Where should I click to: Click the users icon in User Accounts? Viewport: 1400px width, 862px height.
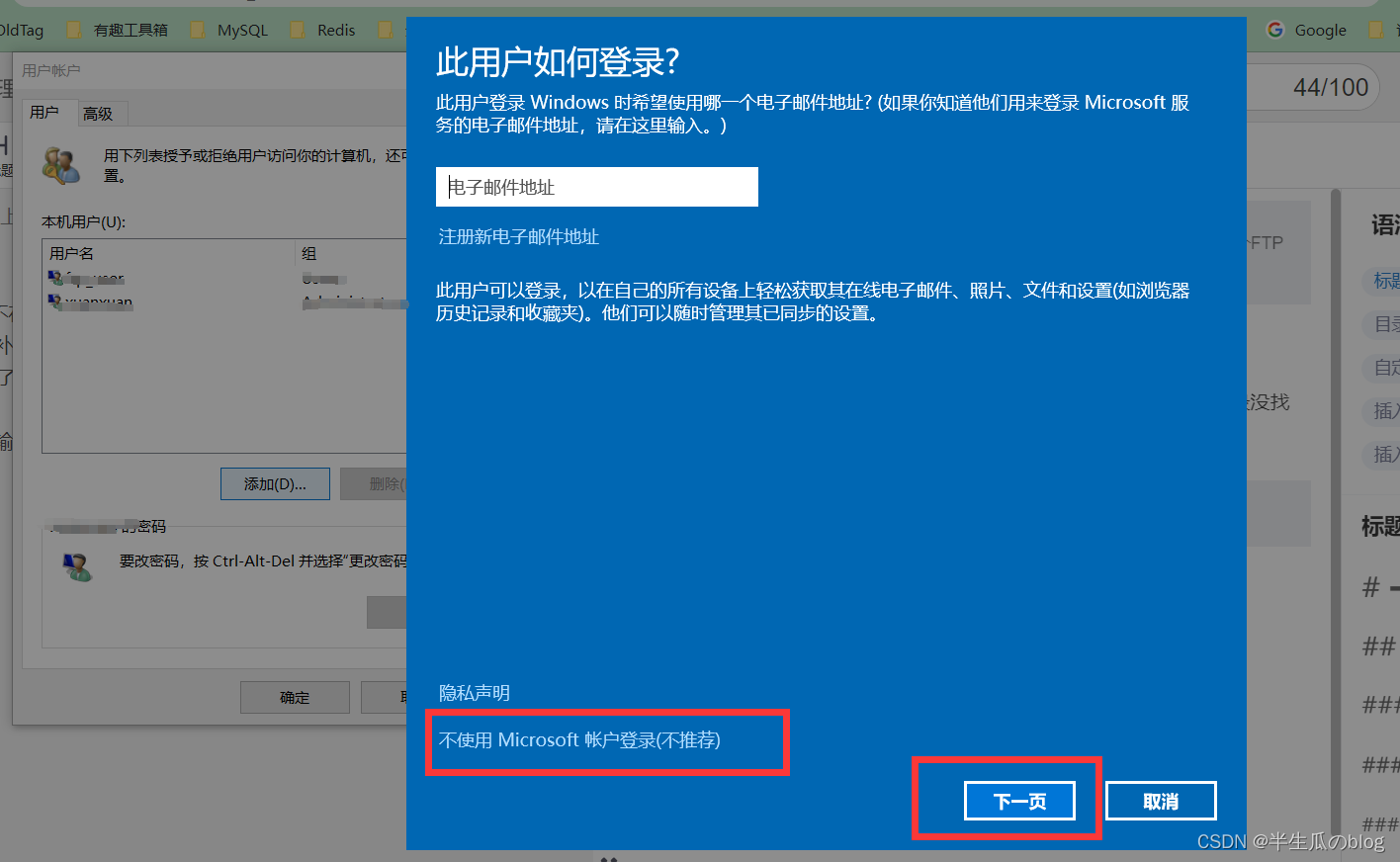click(x=61, y=165)
